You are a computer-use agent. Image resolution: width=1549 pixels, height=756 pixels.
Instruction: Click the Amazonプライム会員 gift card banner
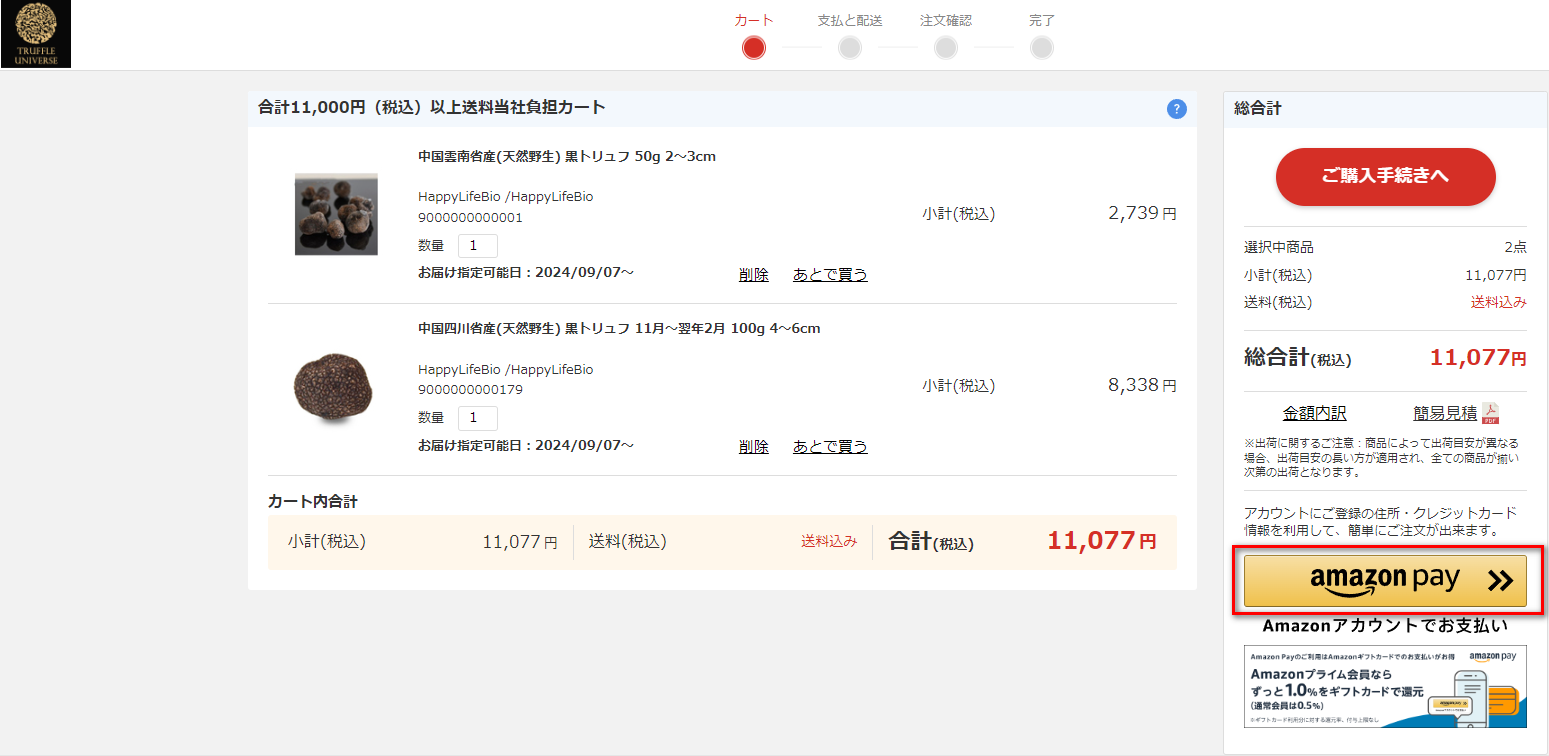tap(1385, 686)
